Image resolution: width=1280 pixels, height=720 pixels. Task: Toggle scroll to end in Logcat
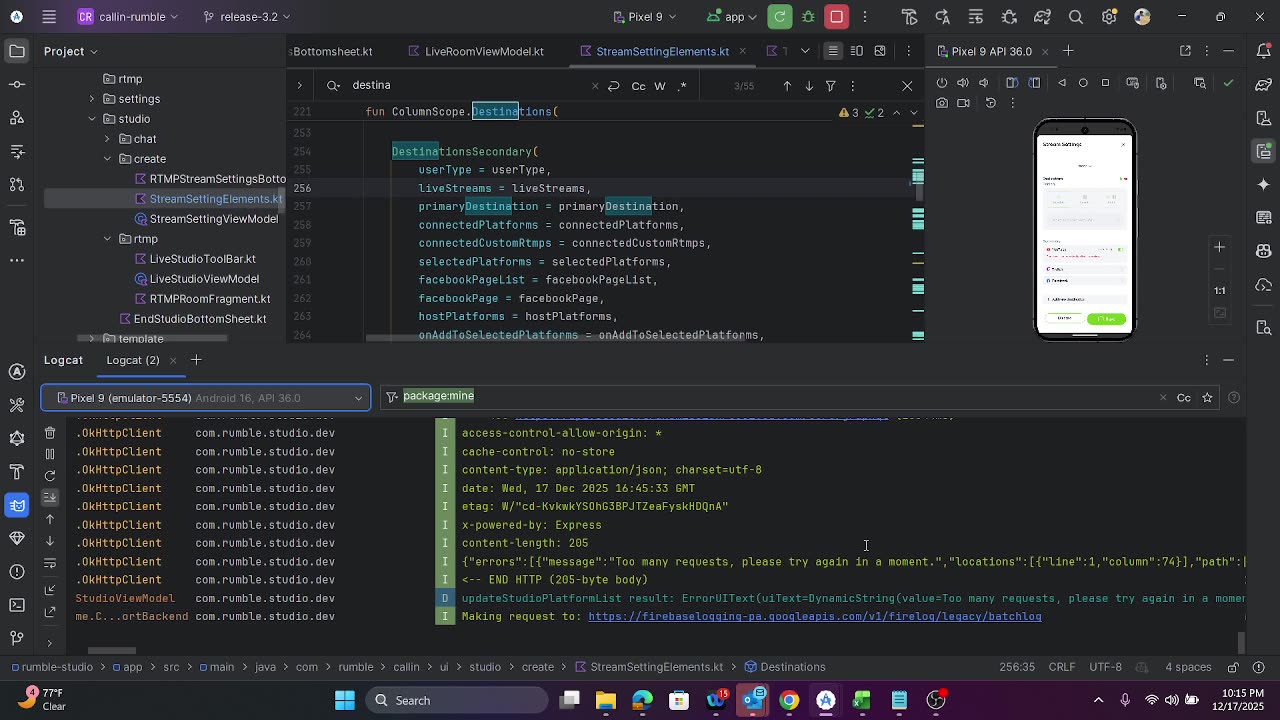pyautogui.click(x=50, y=497)
